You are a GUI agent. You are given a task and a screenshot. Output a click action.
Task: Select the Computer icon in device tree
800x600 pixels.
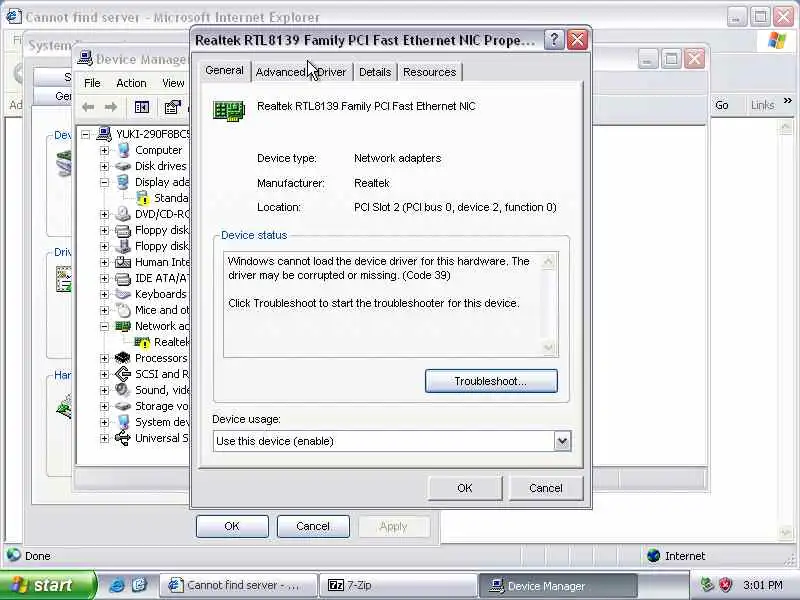pyautogui.click(x=123, y=150)
